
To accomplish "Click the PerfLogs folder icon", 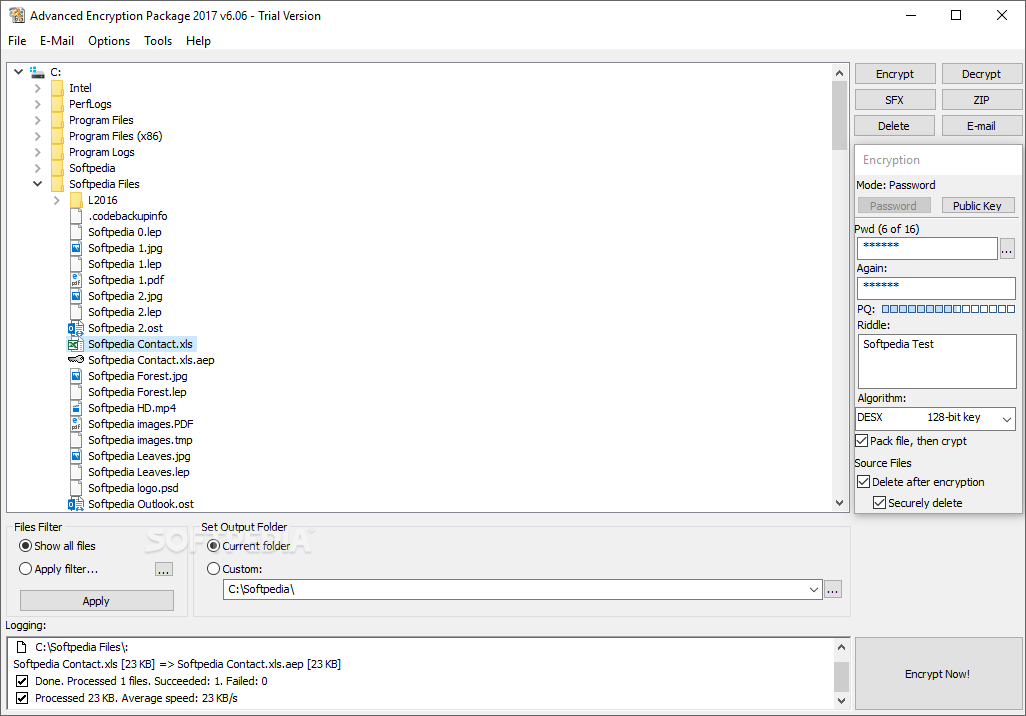I will tap(58, 104).
